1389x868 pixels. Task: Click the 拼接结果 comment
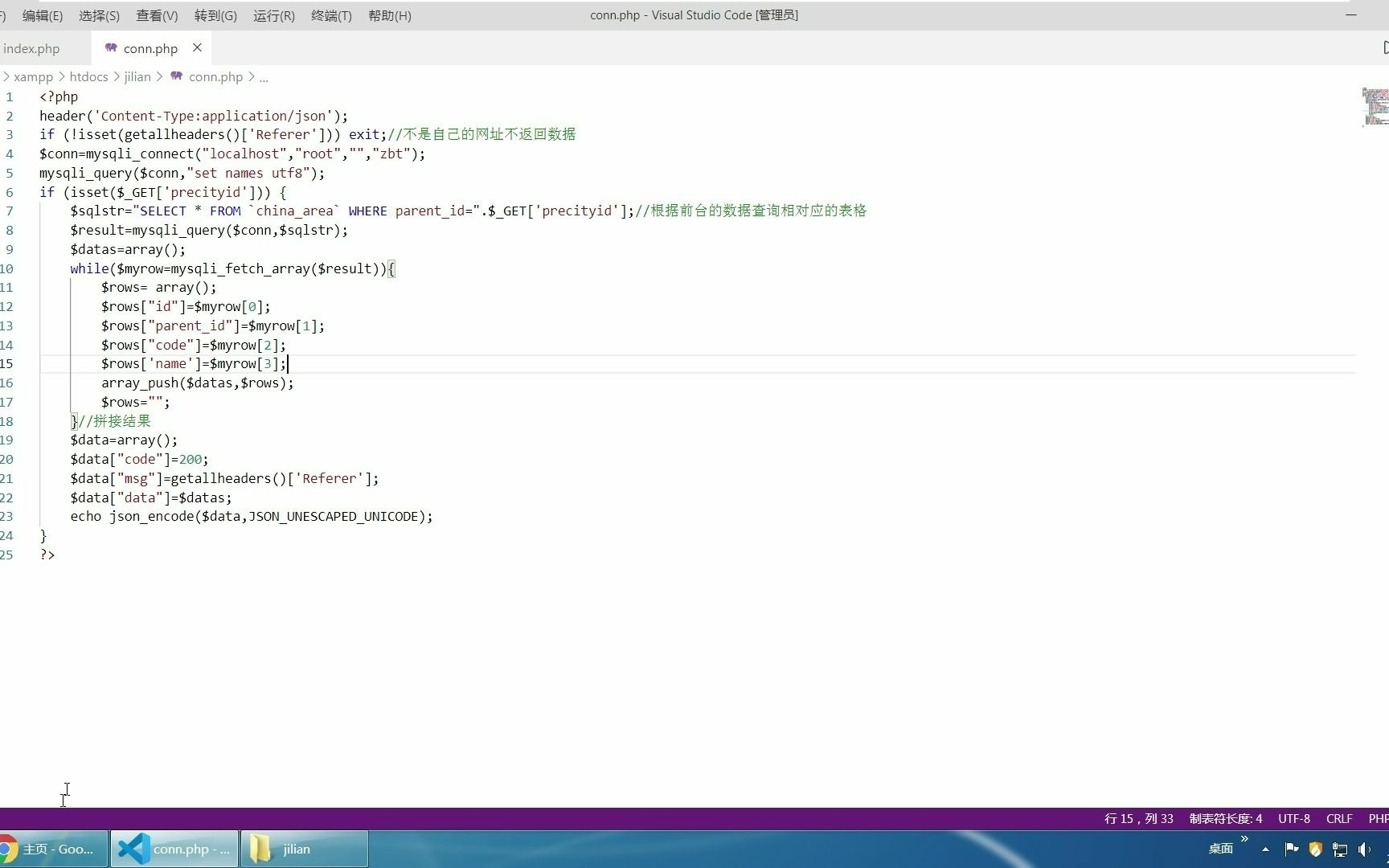tap(114, 421)
